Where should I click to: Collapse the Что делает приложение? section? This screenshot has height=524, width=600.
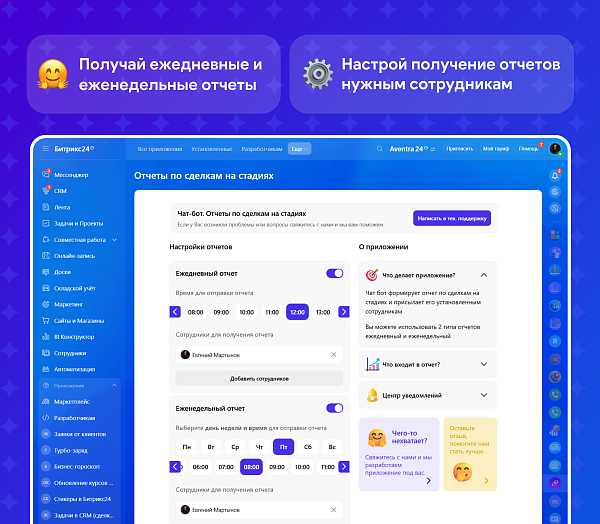[484, 275]
